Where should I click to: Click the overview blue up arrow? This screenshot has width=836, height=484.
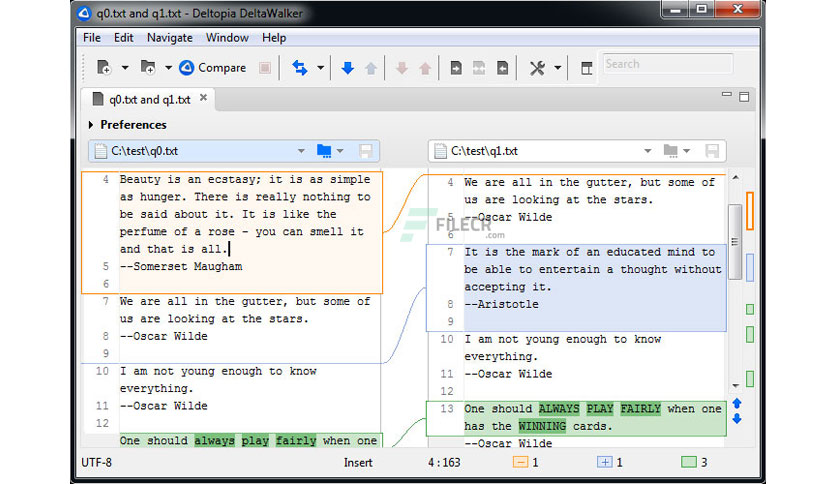(737, 404)
